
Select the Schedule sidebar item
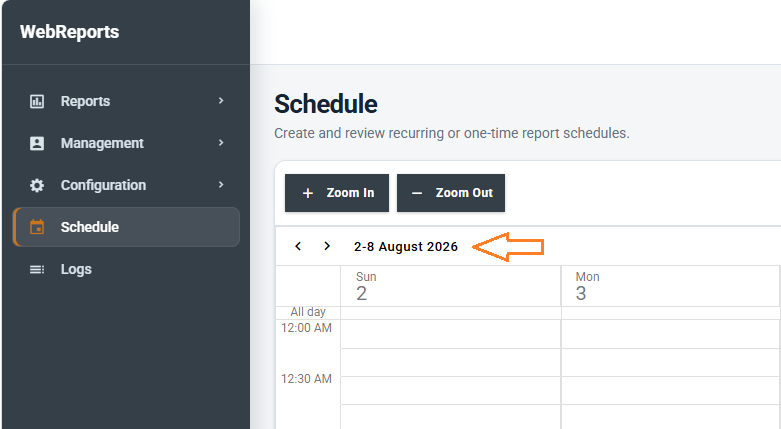tap(126, 227)
